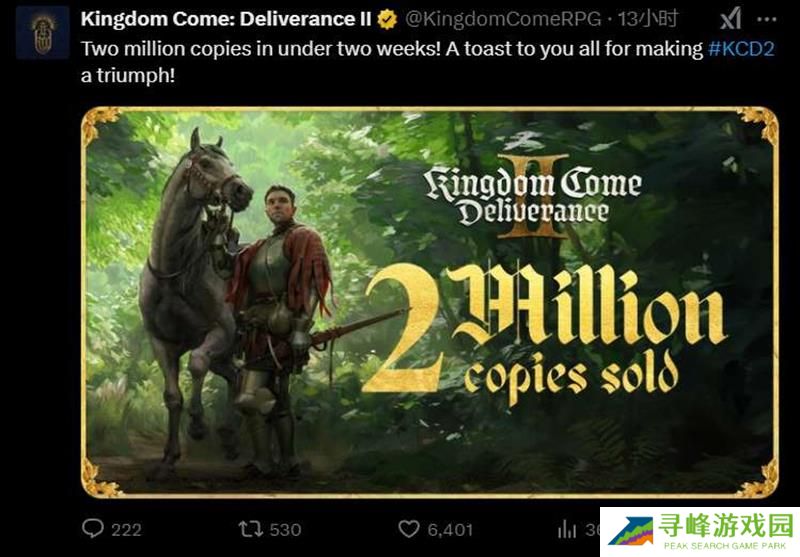Click the reply speech bubble icon
The height and width of the screenshot is (557, 800).
[93, 529]
